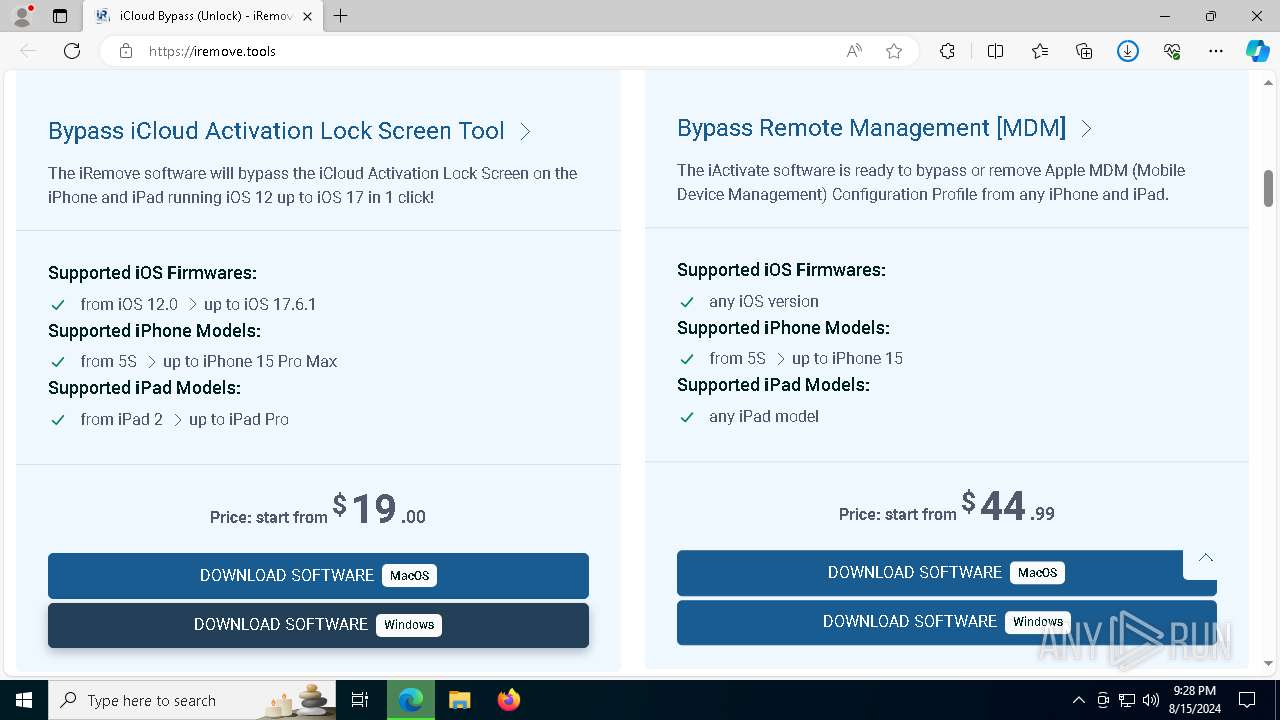Screen dimensions: 1280x720
Task: Open the Extensions puzzle icon
Action: 947,51
